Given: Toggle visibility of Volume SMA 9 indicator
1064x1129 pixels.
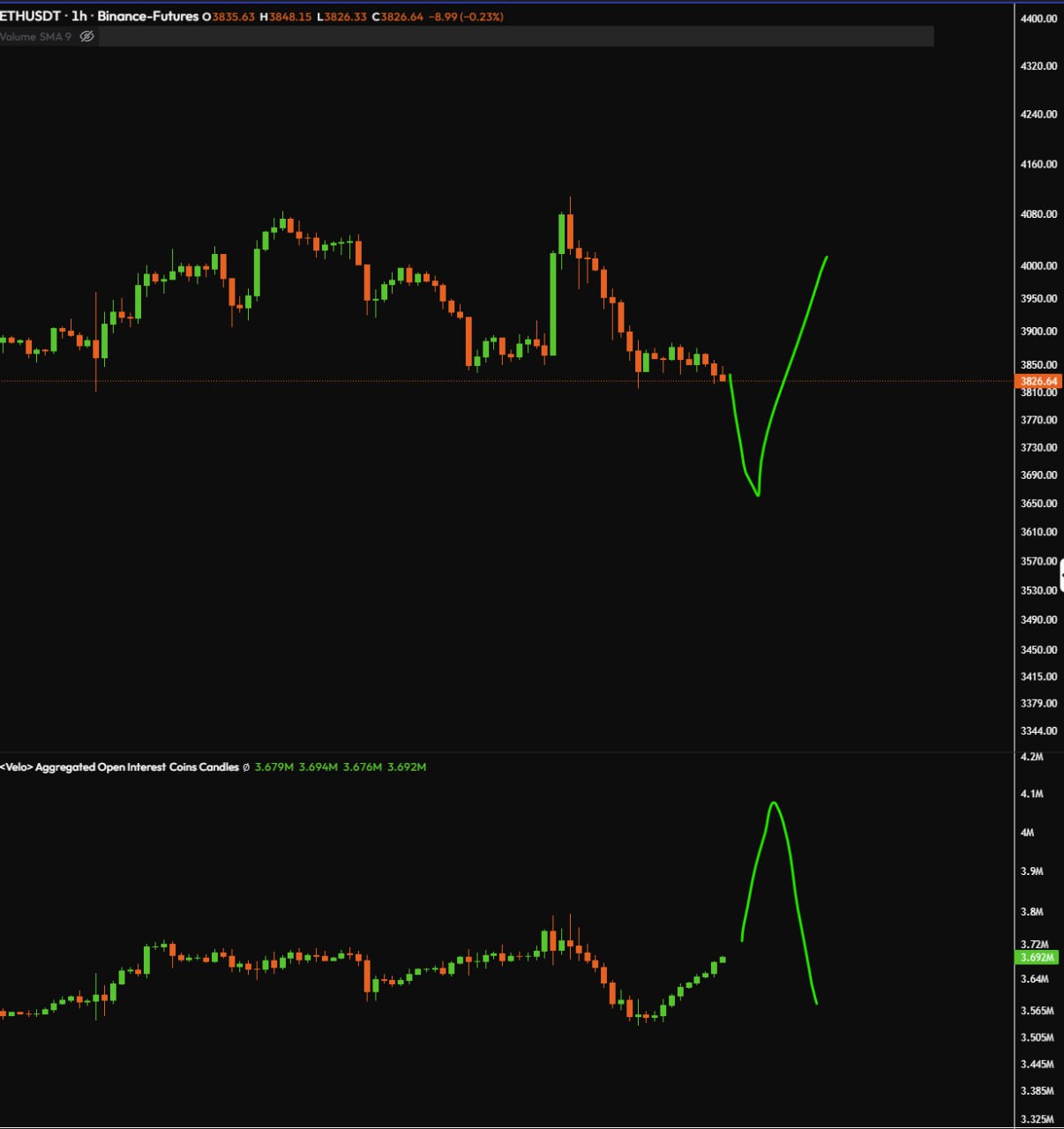Looking at the screenshot, I should pyautogui.click(x=86, y=36).
